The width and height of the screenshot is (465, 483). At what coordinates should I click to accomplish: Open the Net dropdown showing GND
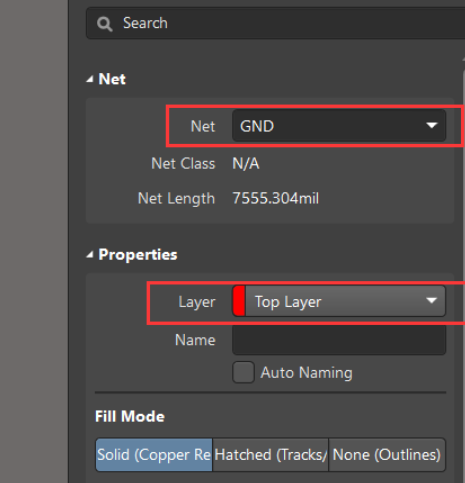pyautogui.click(x=339, y=126)
